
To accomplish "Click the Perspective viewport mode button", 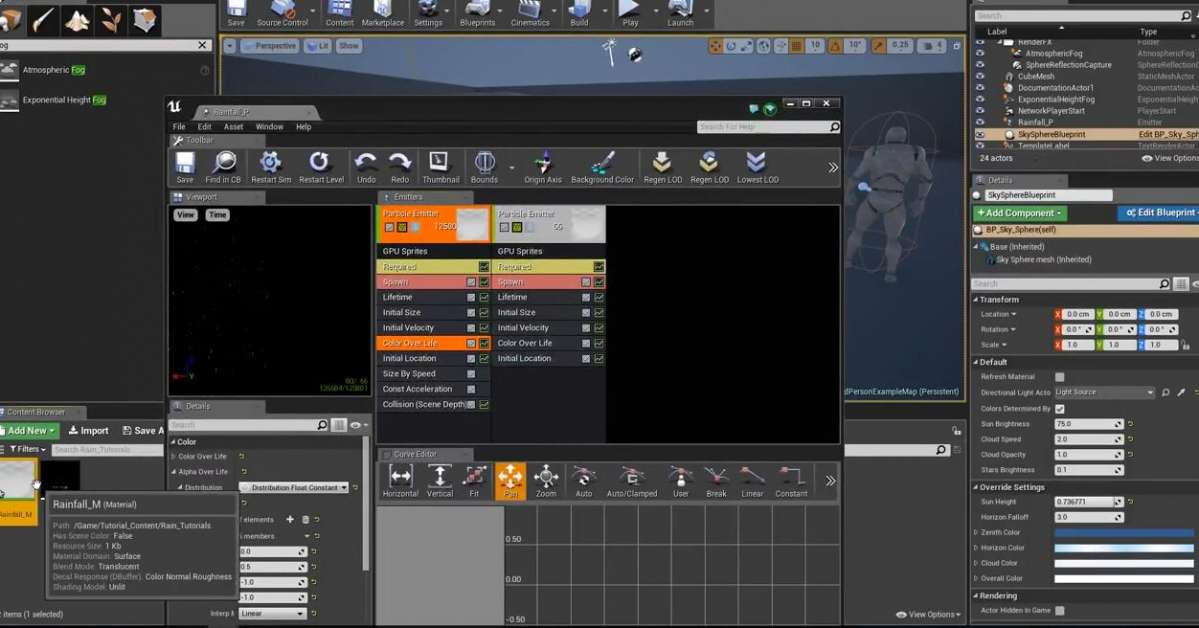I will [269, 46].
